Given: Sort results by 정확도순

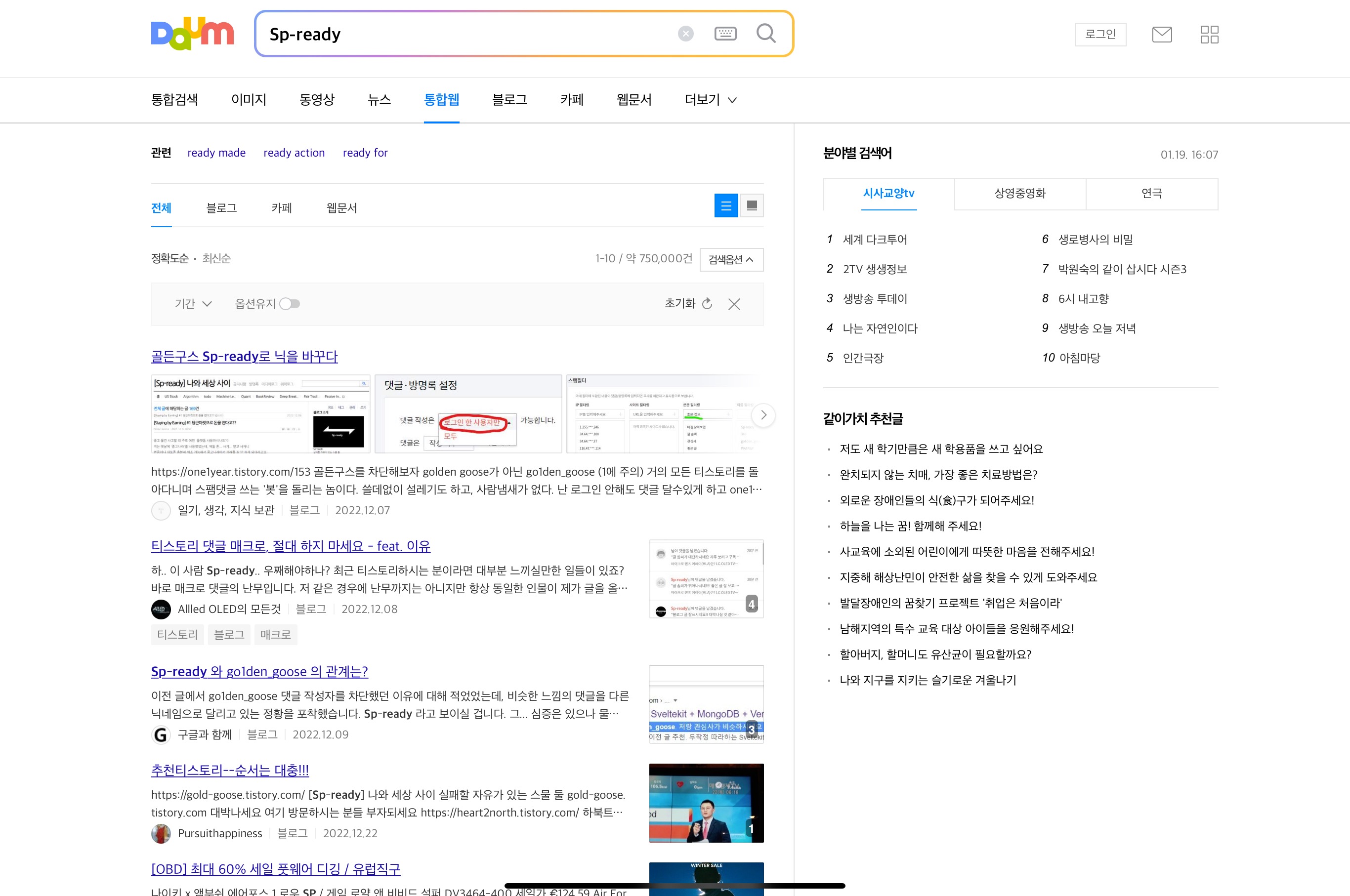Looking at the screenshot, I should [169, 258].
